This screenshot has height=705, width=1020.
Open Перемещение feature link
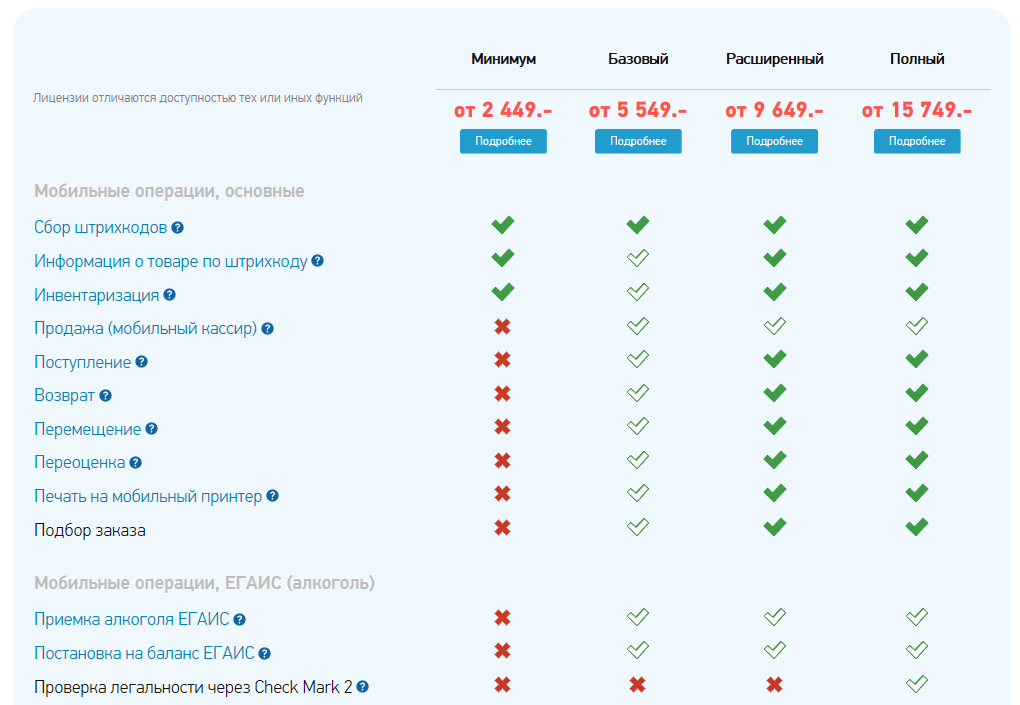[x=87, y=429]
